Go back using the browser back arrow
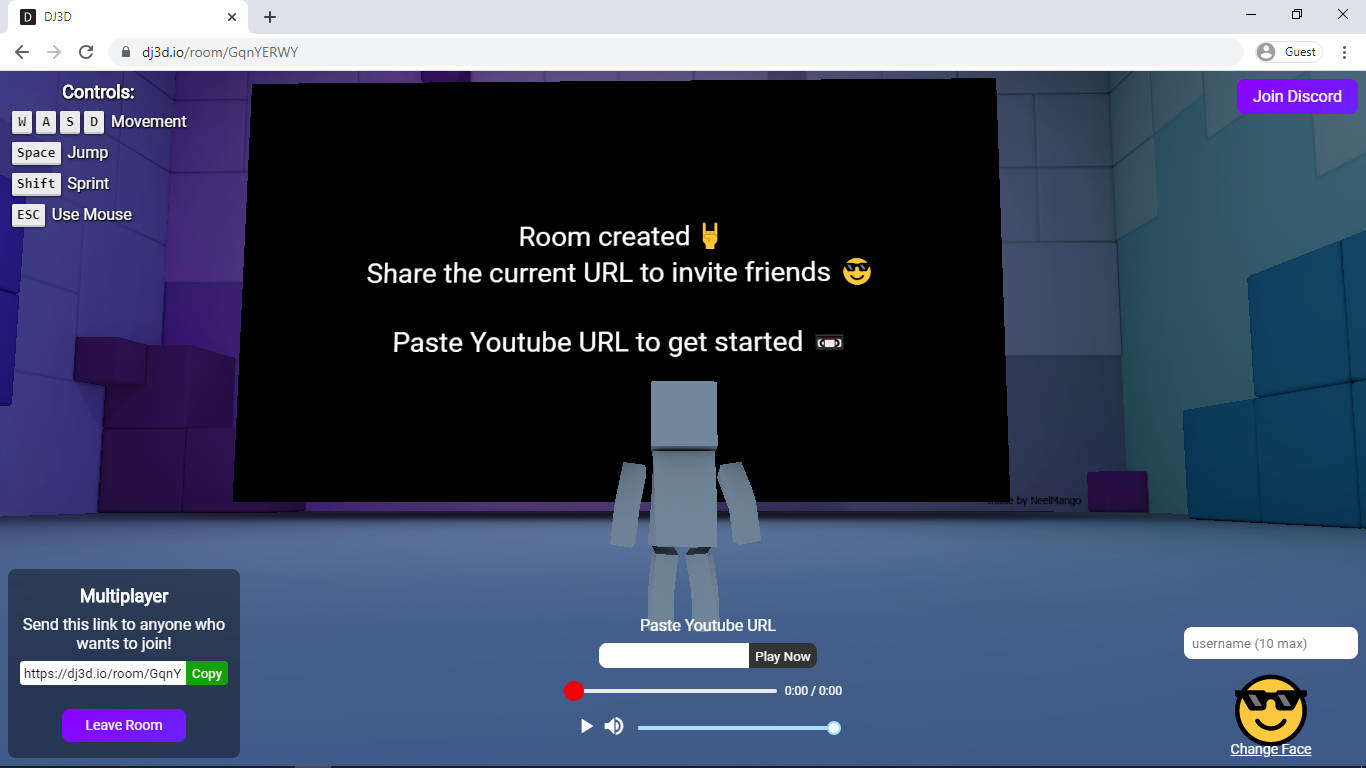Screen dimensions: 1366x768 click(x=22, y=52)
